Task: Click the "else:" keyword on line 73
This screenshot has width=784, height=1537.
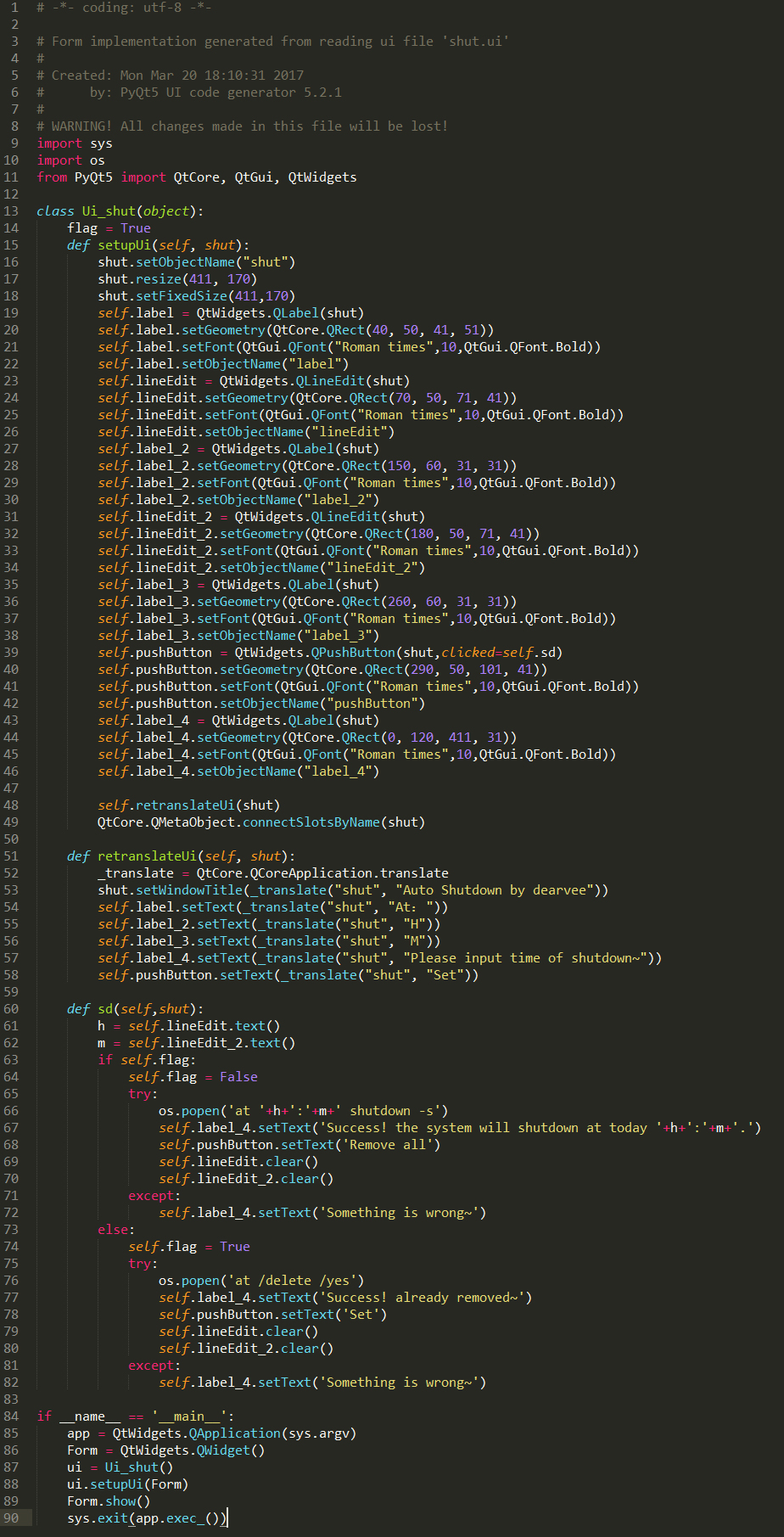Action: 116,1230
